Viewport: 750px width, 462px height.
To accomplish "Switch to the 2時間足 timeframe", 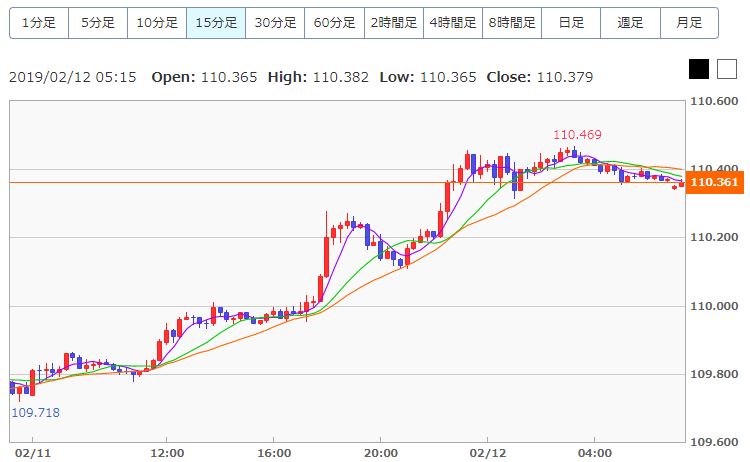I will tap(393, 22).
